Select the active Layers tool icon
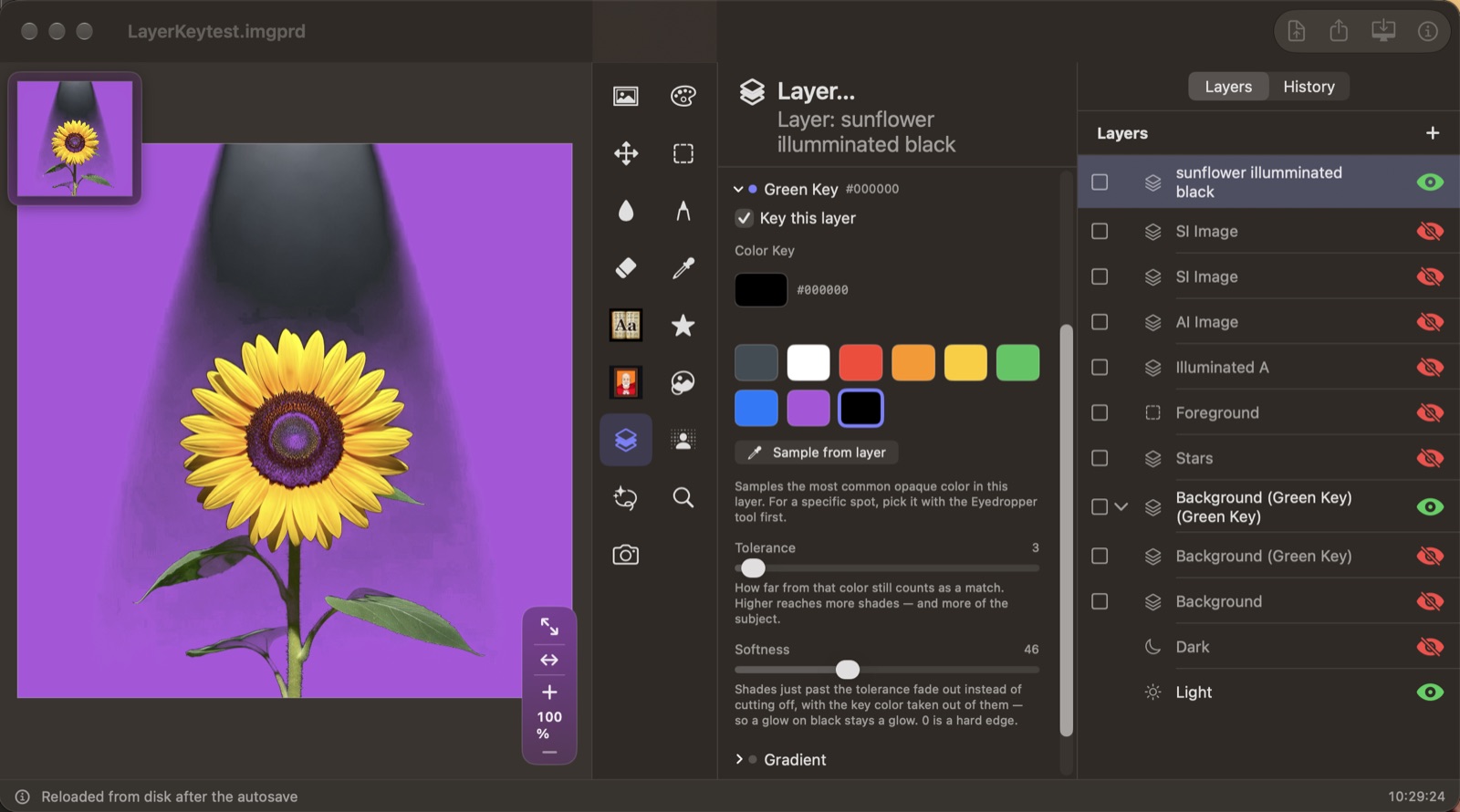Image resolution: width=1460 pixels, height=812 pixels. coord(626,440)
